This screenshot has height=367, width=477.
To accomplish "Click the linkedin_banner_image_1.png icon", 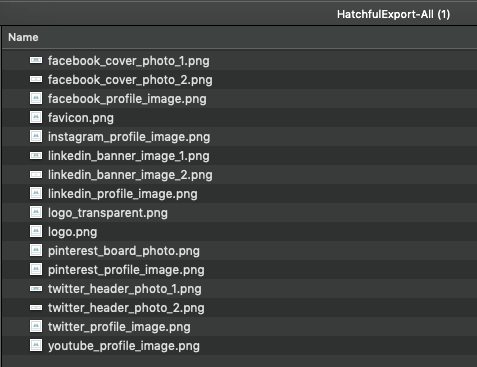I will point(36,155).
